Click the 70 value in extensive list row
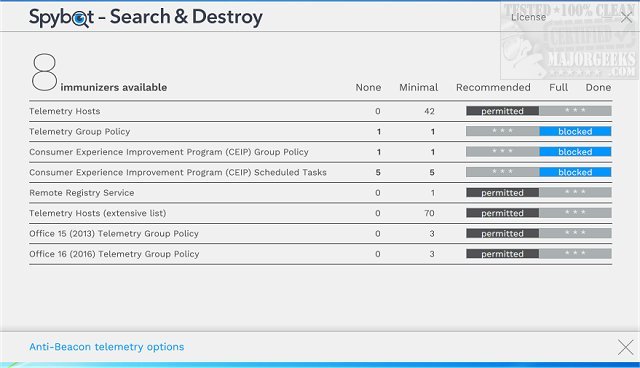 coord(429,213)
